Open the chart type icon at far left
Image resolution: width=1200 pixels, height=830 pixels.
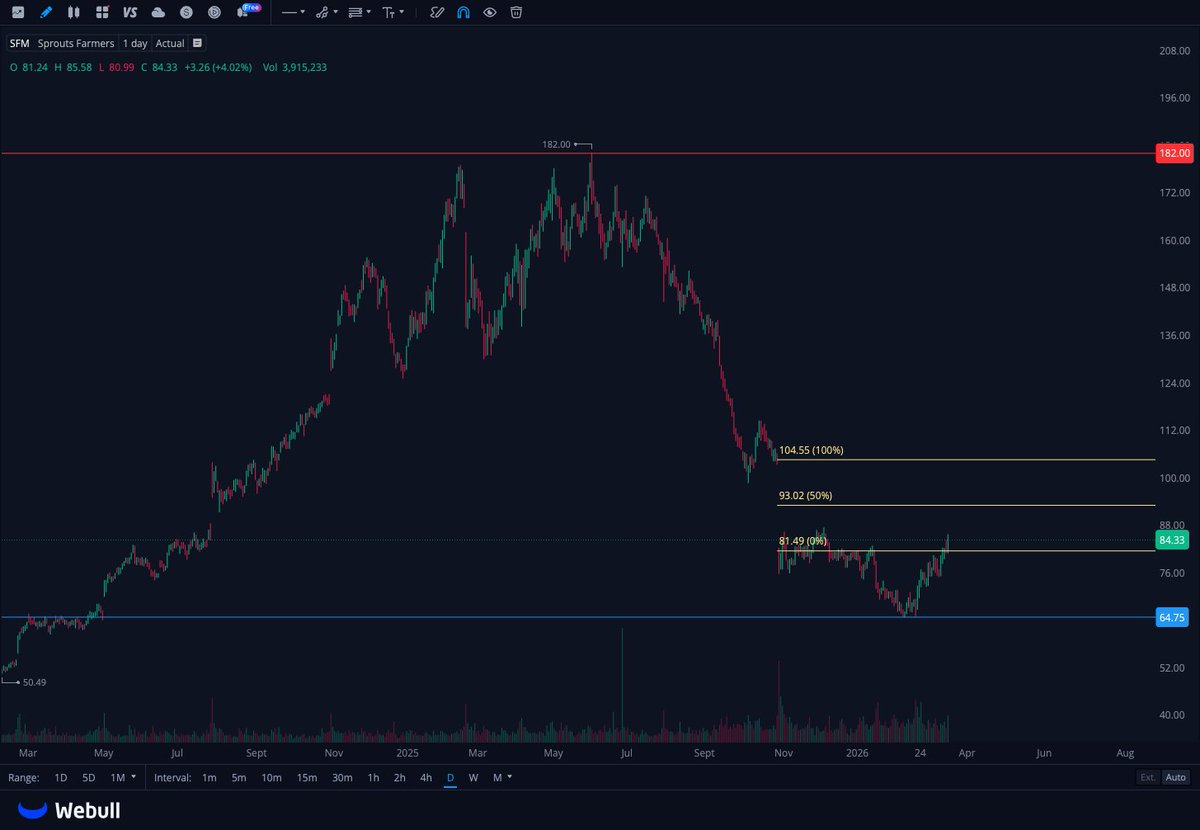[17, 12]
